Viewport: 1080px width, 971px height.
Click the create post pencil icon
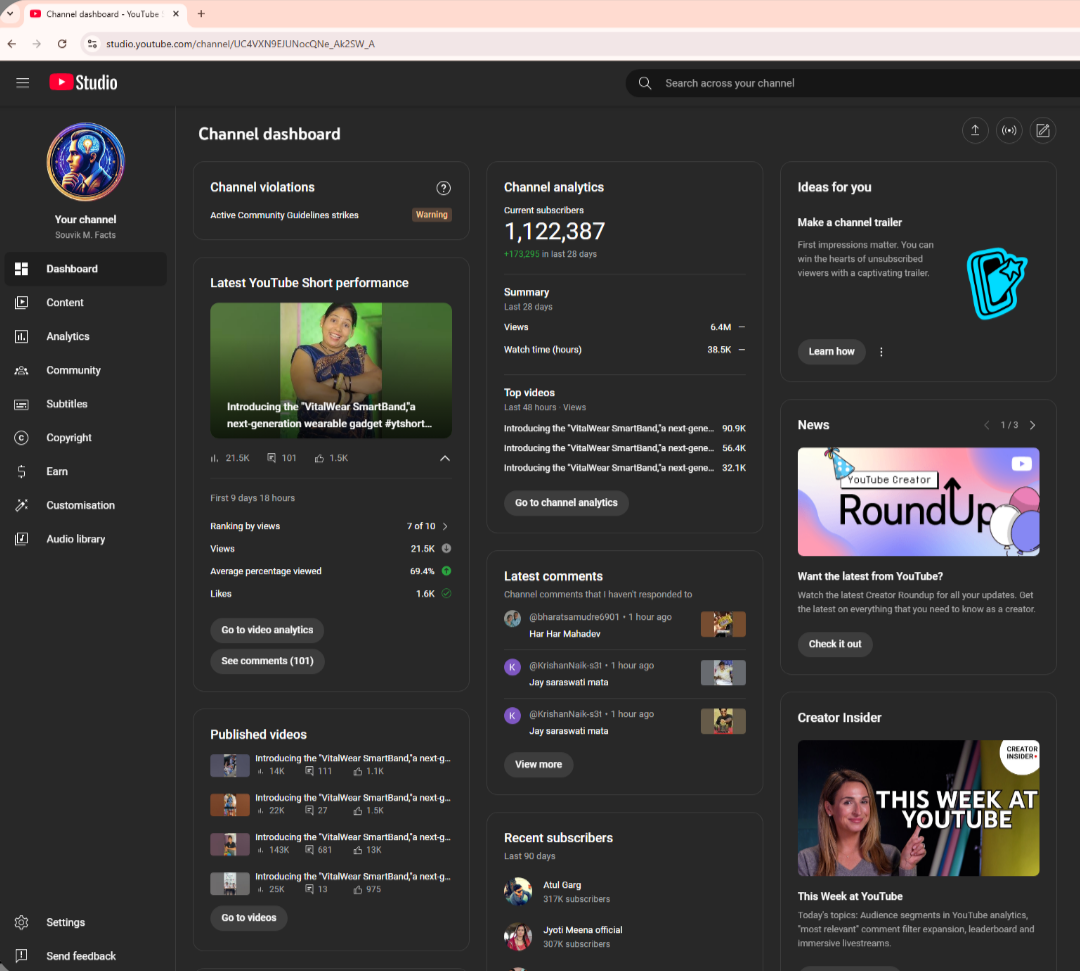[1043, 130]
